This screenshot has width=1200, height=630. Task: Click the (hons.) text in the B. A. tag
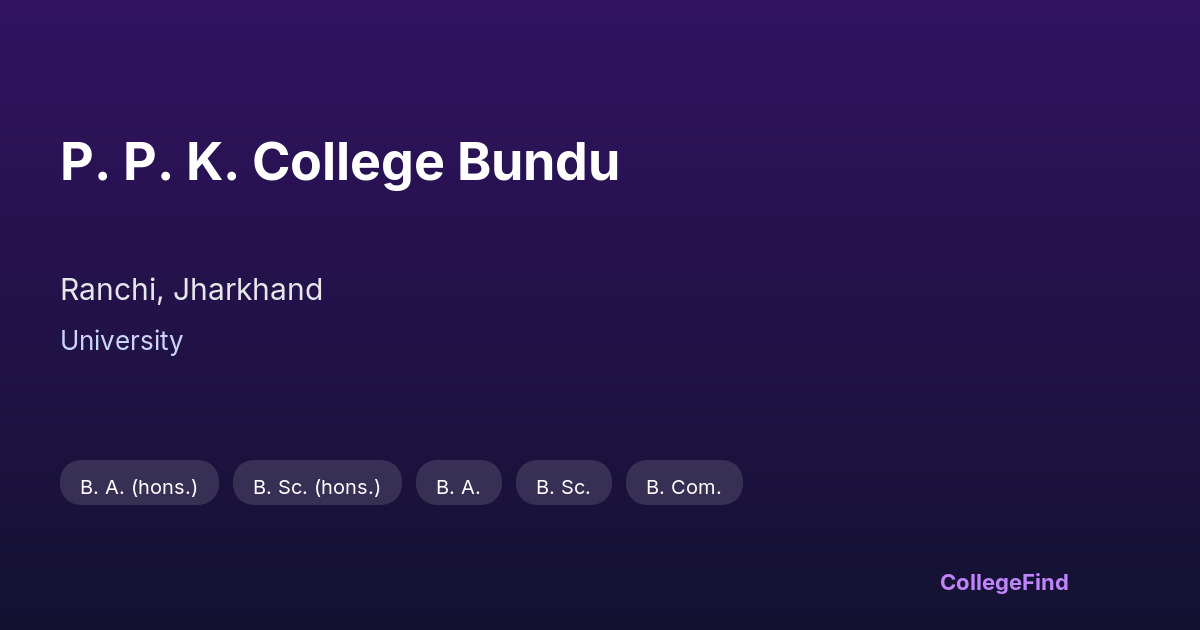click(164, 487)
